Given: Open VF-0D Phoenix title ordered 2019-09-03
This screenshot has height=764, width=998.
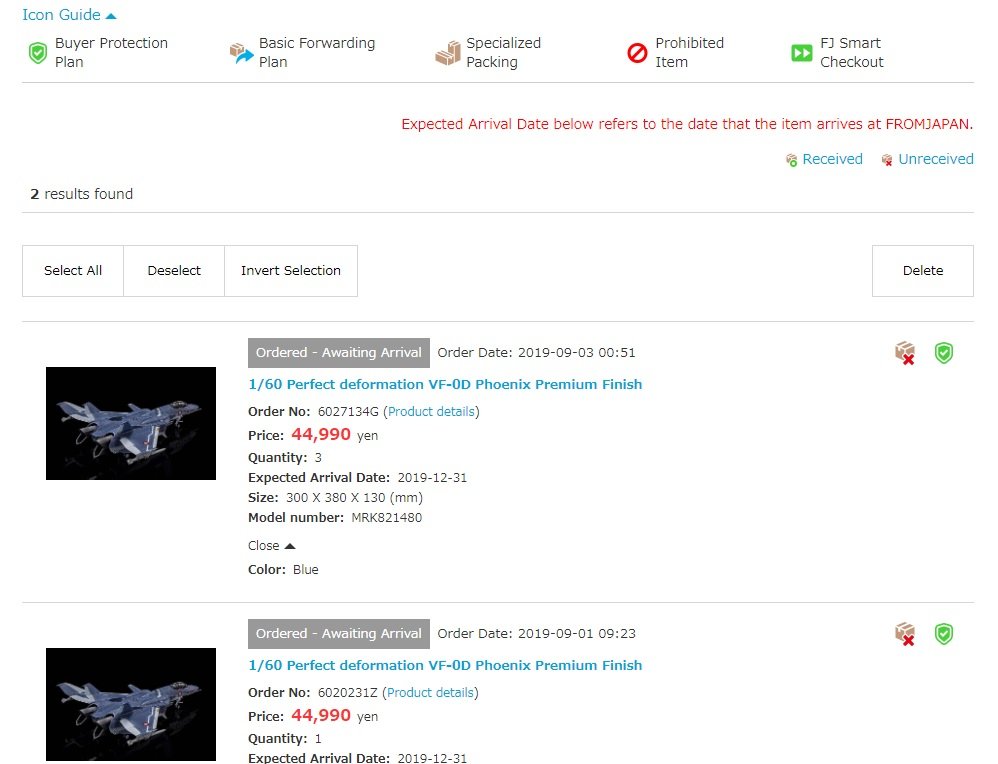Looking at the screenshot, I should coord(445,385).
